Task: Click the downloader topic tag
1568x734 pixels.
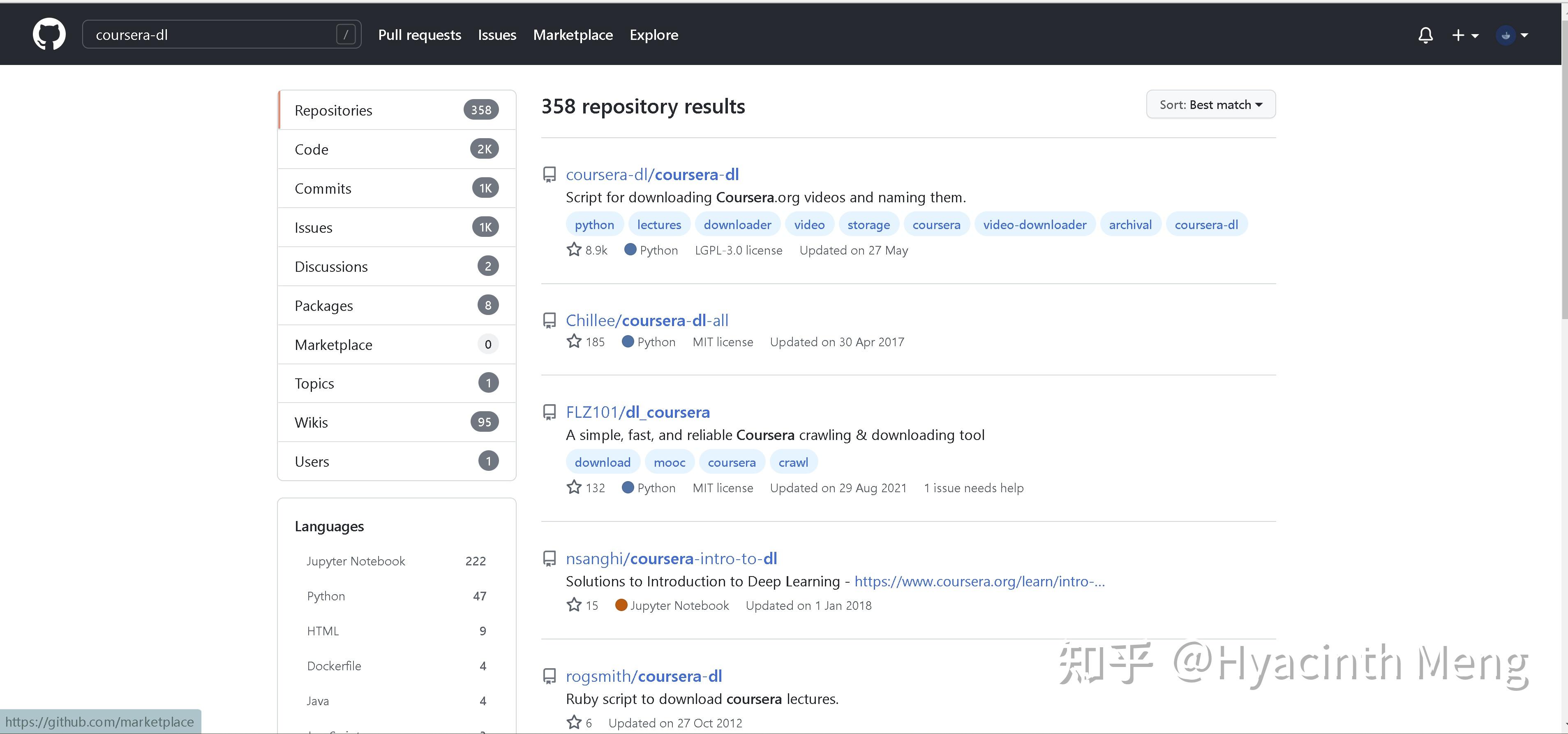Action: pyautogui.click(x=737, y=225)
